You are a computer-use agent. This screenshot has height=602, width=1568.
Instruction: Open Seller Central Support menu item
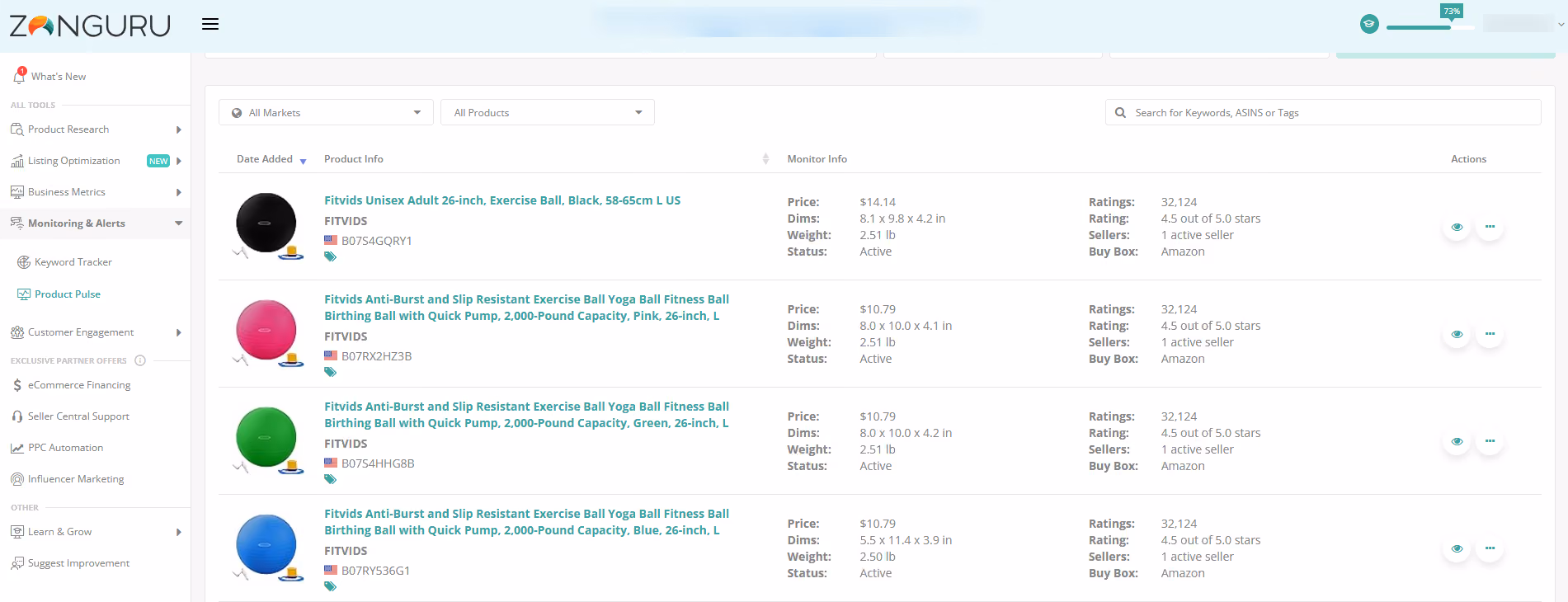78,416
